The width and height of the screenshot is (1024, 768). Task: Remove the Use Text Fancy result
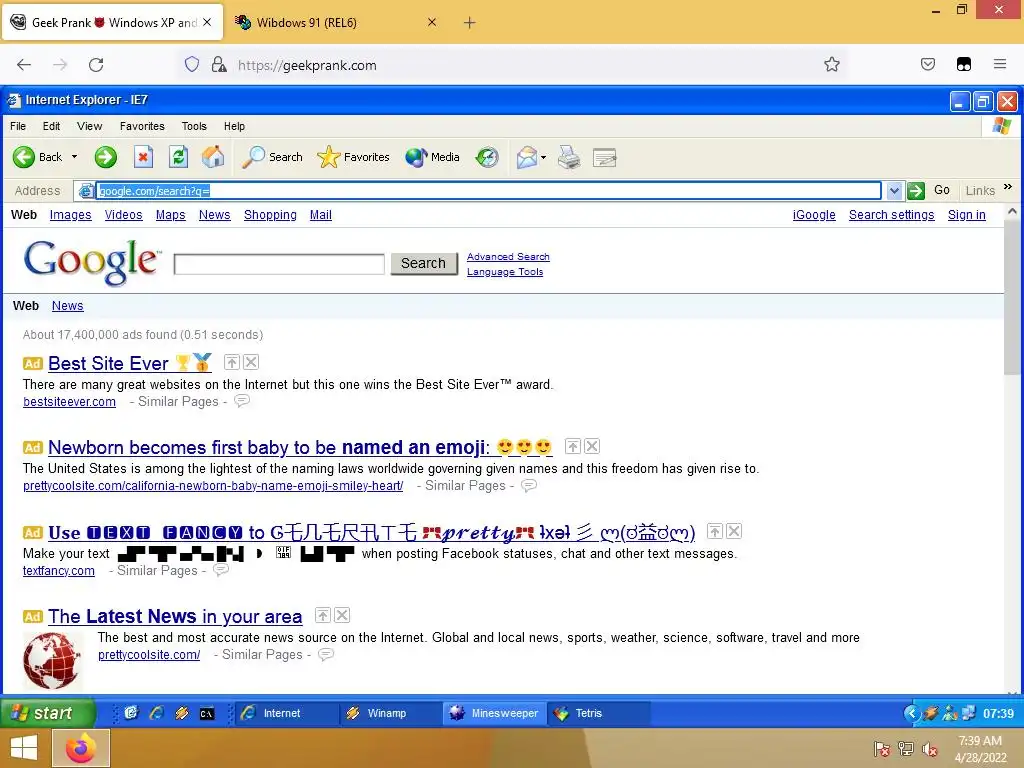pyautogui.click(x=734, y=531)
